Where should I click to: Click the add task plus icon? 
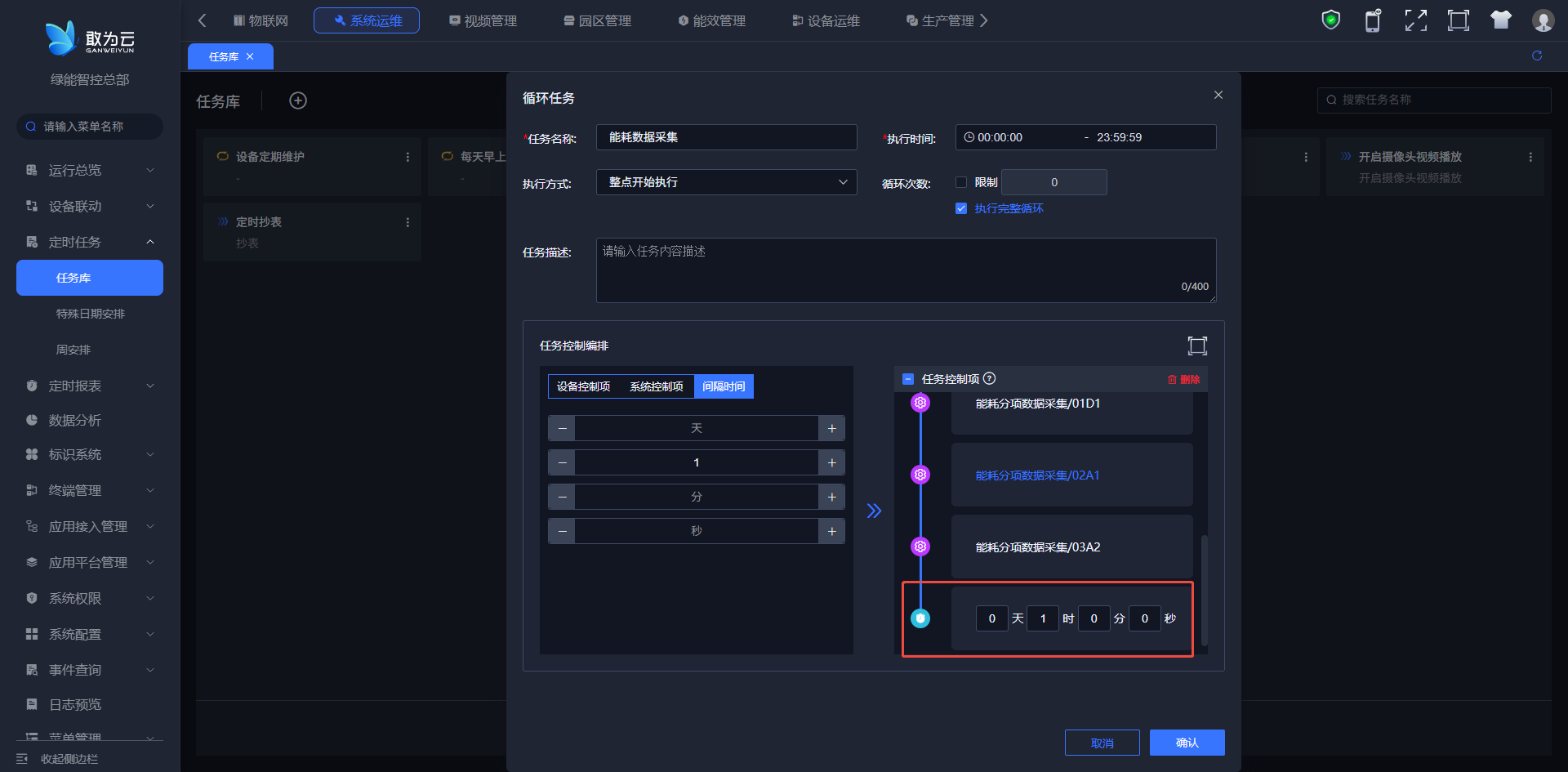tap(298, 100)
